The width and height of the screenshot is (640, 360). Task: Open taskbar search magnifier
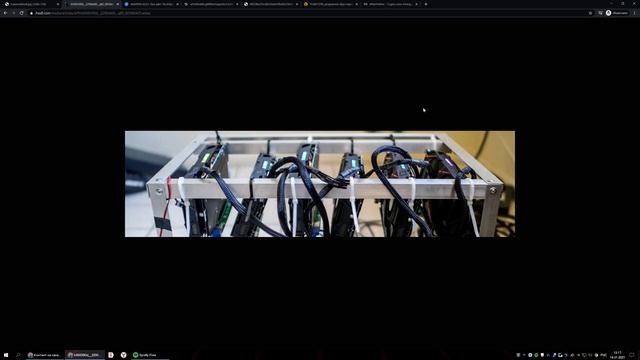[18, 355]
